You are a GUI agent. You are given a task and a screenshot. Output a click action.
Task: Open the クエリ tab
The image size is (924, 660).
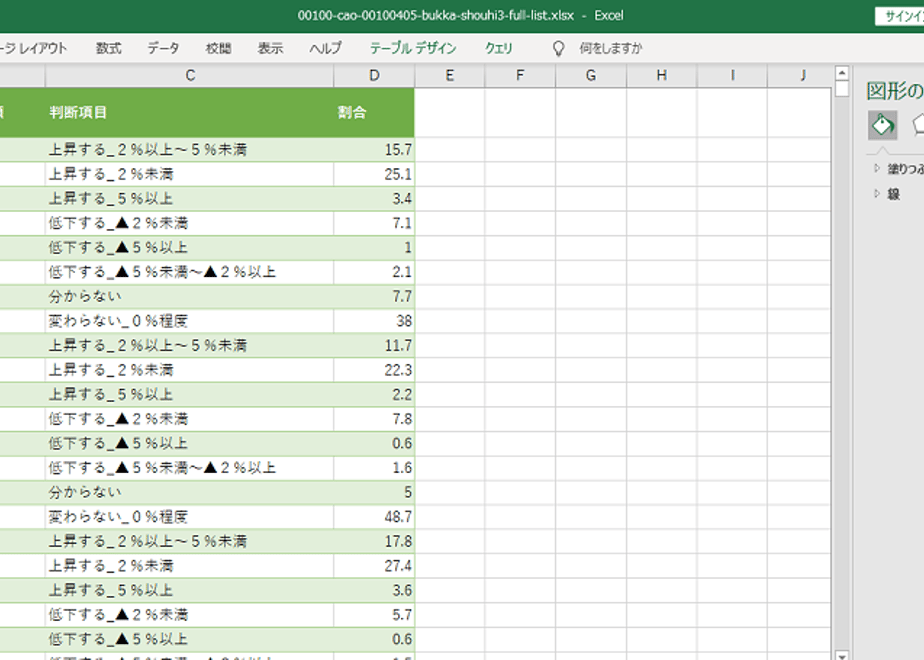click(499, 48)
